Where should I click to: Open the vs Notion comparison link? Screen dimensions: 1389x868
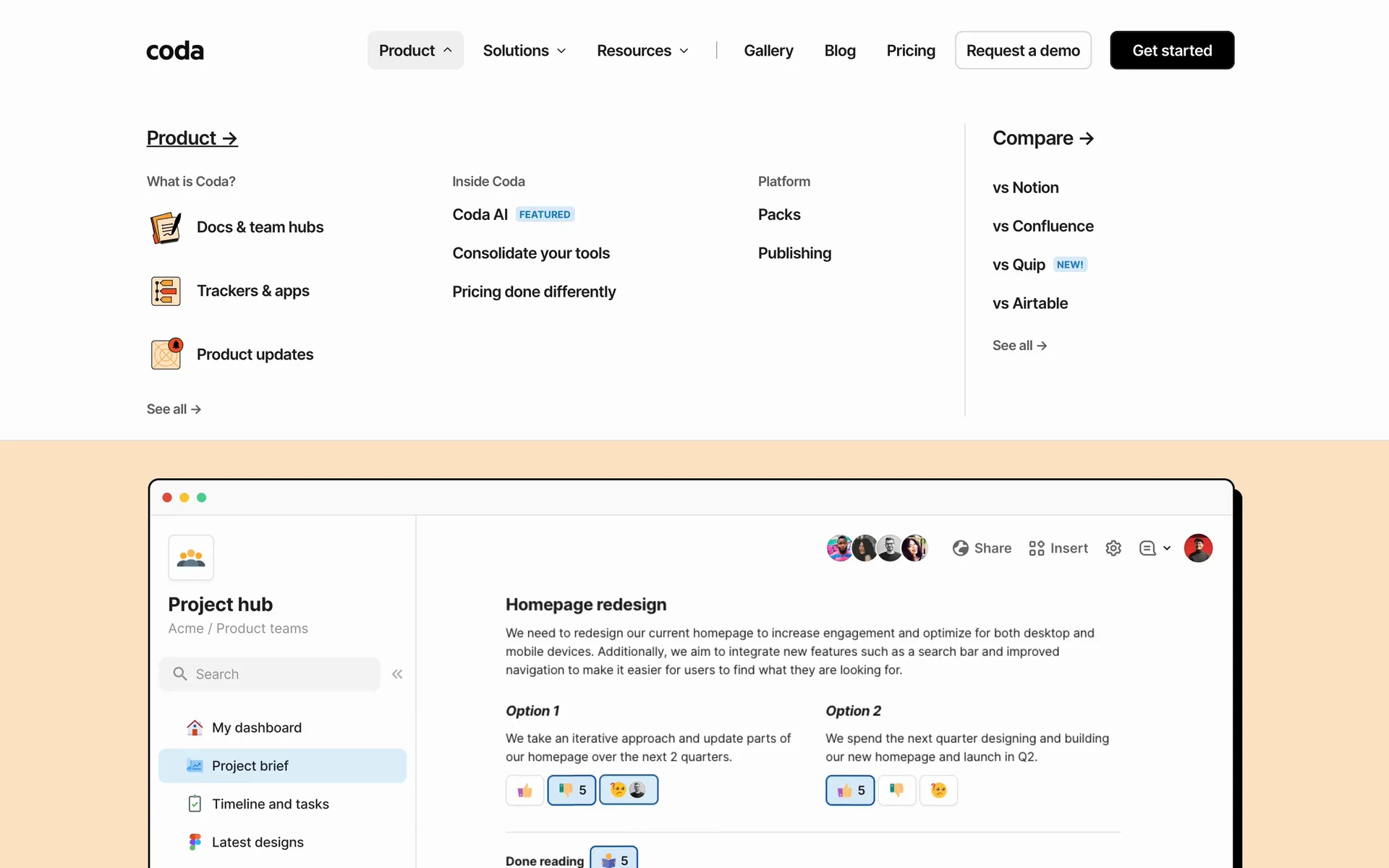[1025, 187]
